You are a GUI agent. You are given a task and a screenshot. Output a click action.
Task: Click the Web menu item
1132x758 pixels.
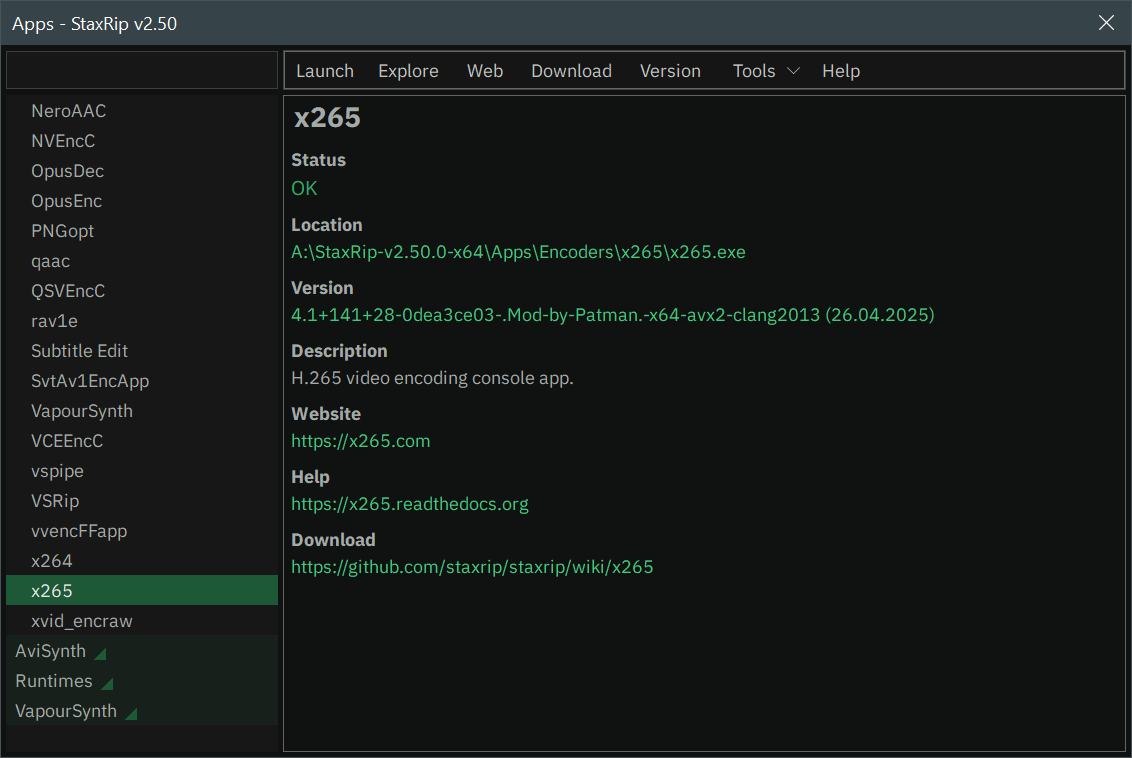[x=485, y=71]
